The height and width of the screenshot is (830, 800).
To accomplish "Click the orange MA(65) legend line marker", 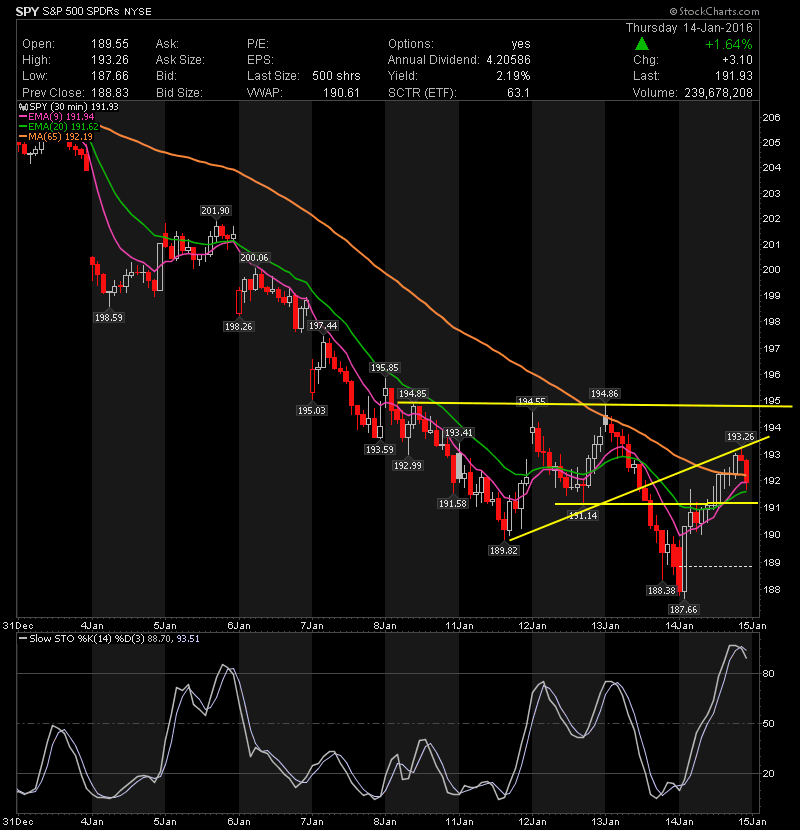I will tap(23, 137).
